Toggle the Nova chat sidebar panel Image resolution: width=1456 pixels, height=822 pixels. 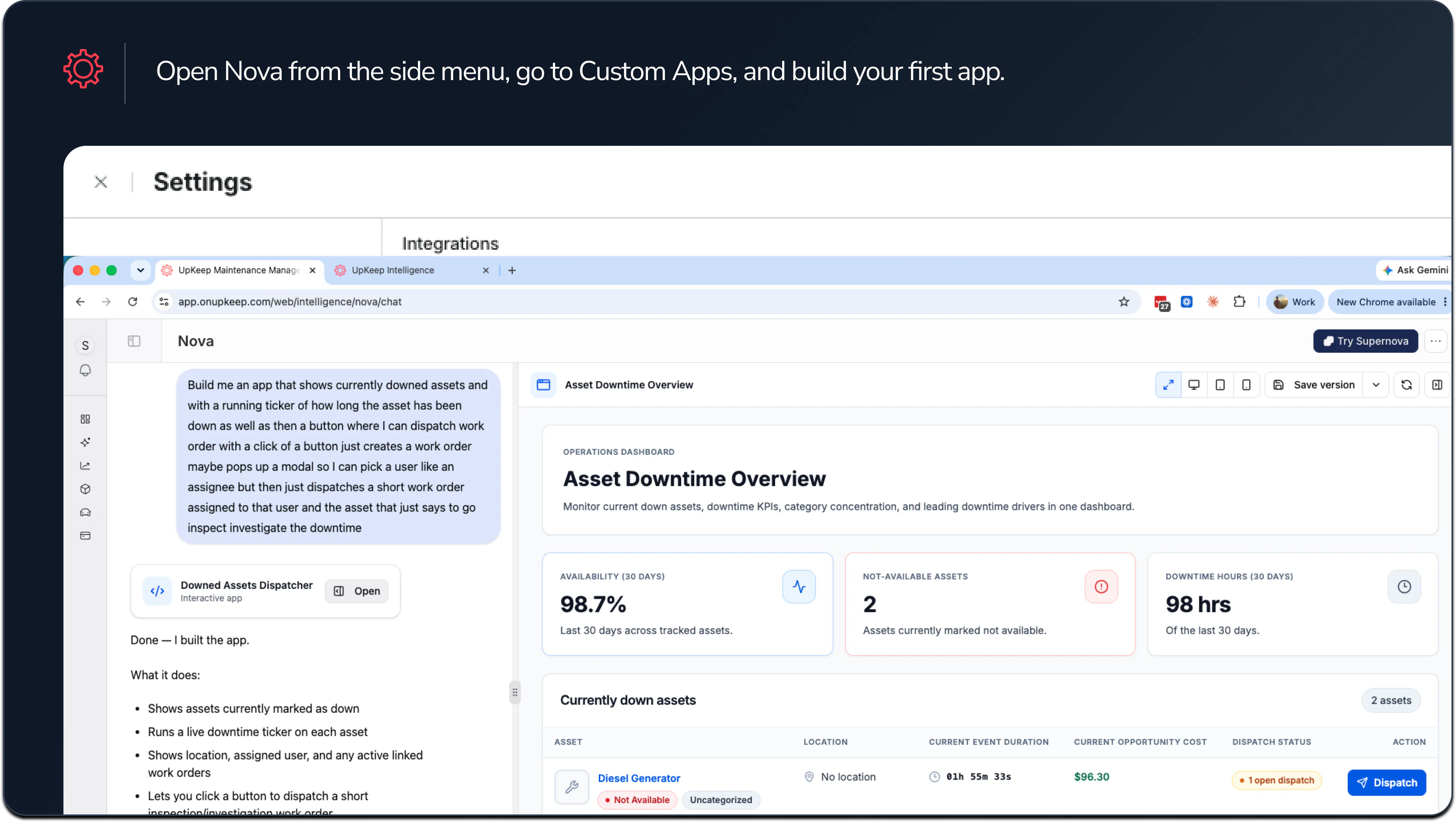pyautogui.click(x=134, y=341)
